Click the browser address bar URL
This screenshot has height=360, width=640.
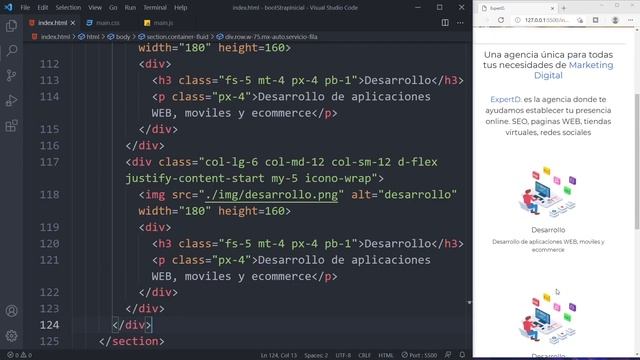pos(546,20)
